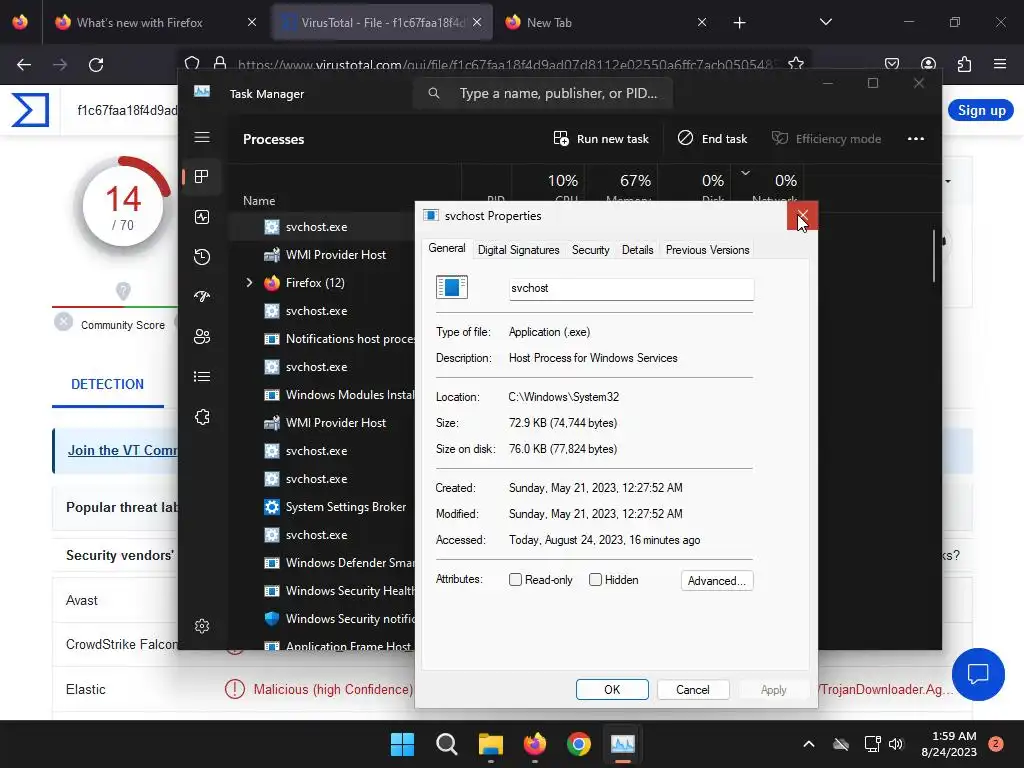This screenshot has height=768, width=1024.
Task: Open Advanced attributes button
Action: (x=716, y=581)
